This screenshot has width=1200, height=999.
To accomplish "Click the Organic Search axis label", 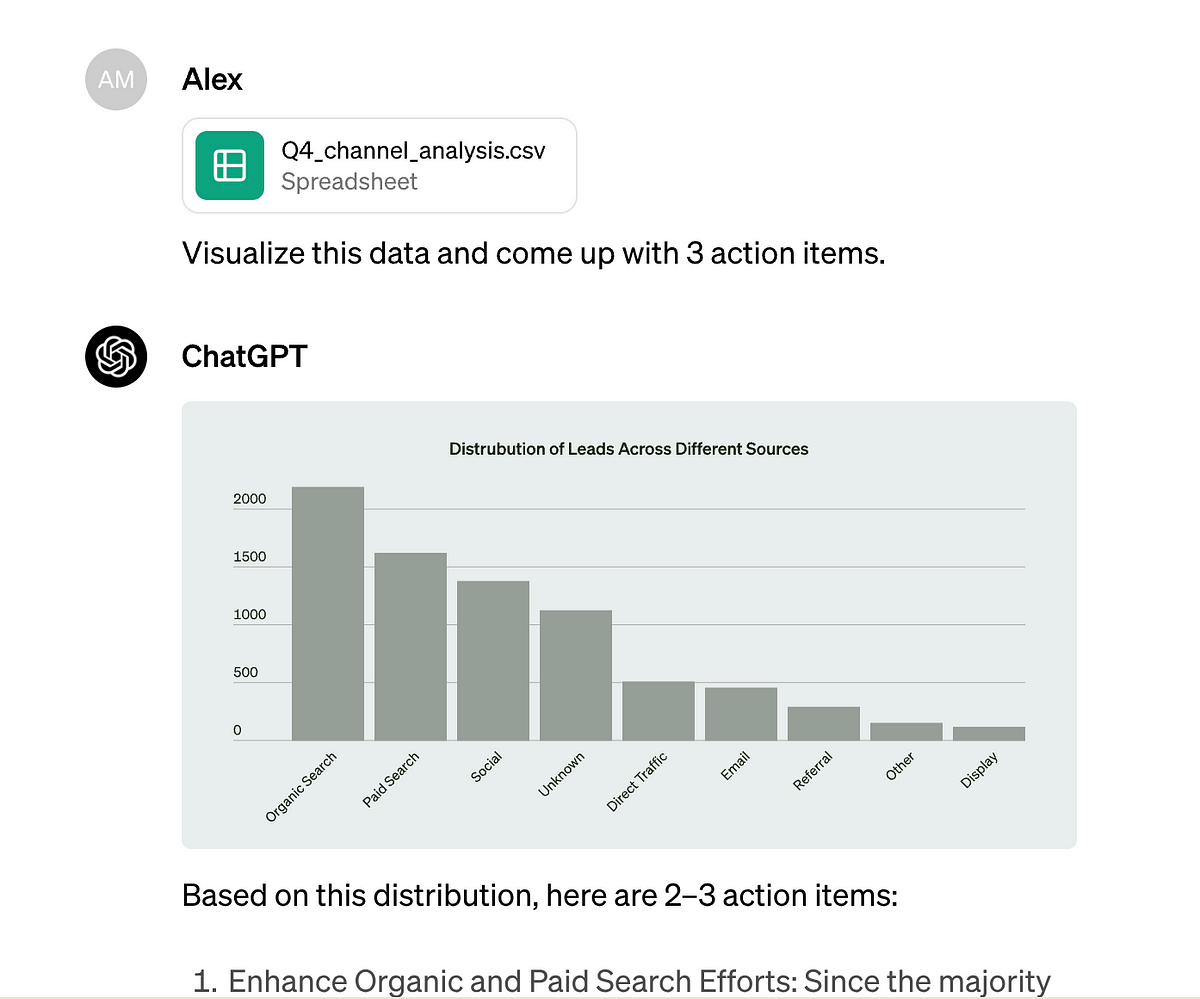I will tap(301, 789).
